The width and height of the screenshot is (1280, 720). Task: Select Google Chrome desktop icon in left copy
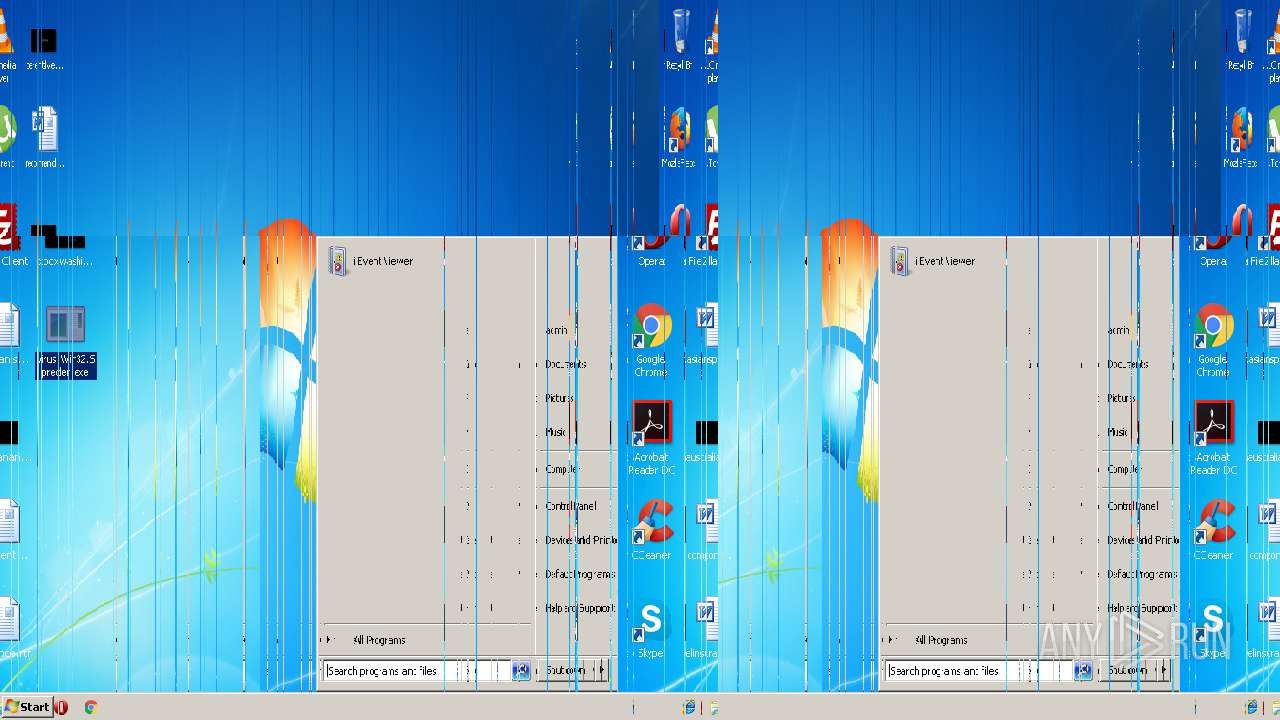[x=651, y=340]
